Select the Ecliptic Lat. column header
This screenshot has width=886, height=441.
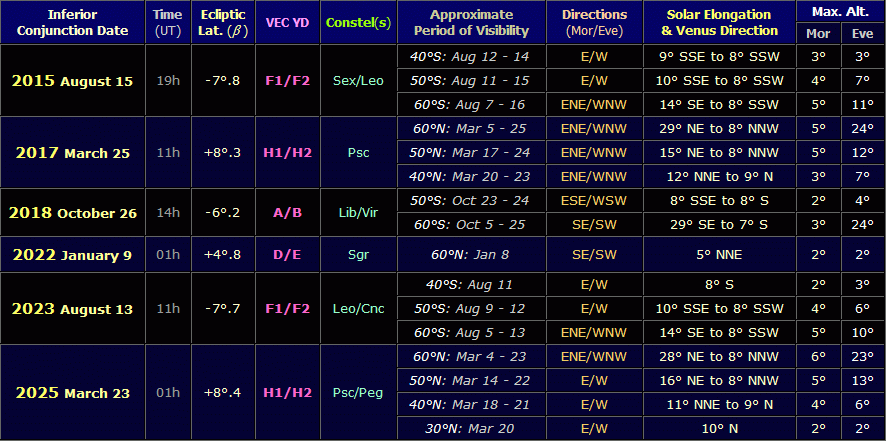tap(223, 22)
